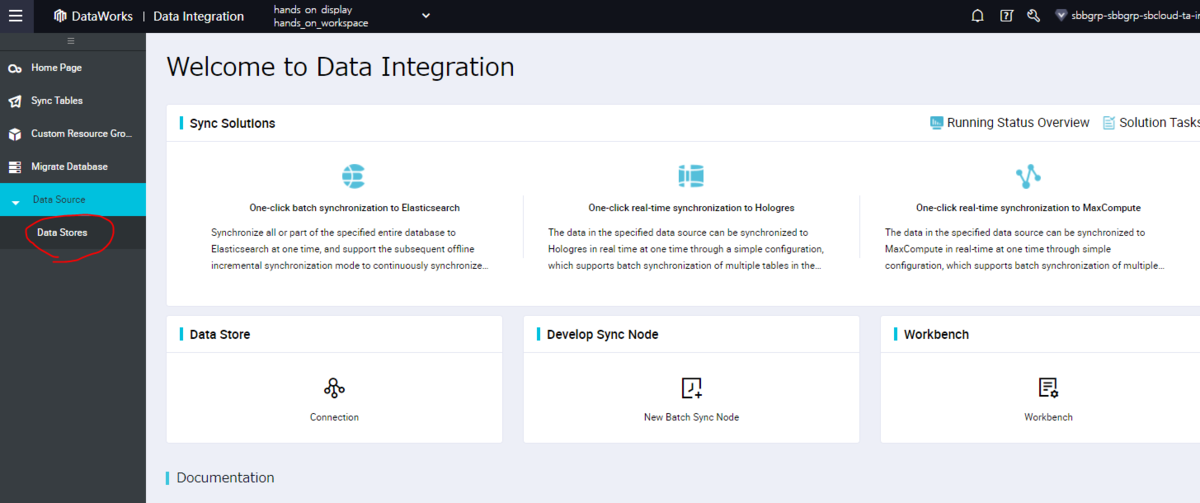The height and width of the screenshot is (503, 1200).
Task: Open the notification bell
Action: click(978, 16)
